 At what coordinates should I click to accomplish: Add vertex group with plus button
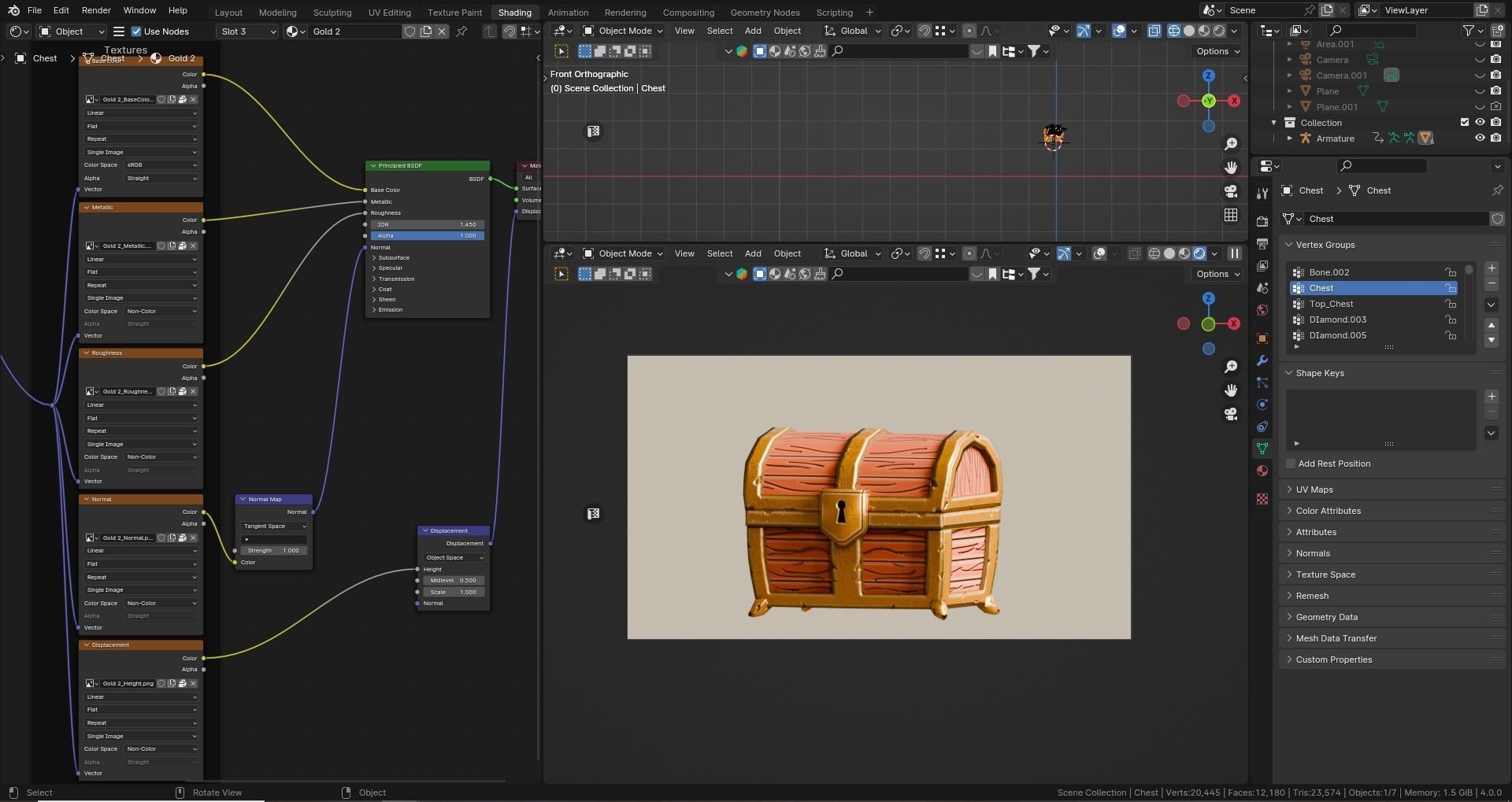point(1492,268)
